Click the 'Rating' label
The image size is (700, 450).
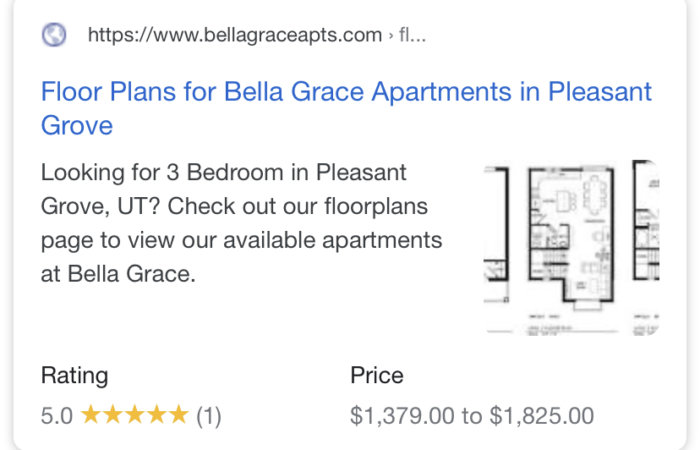tap(75, 375)
